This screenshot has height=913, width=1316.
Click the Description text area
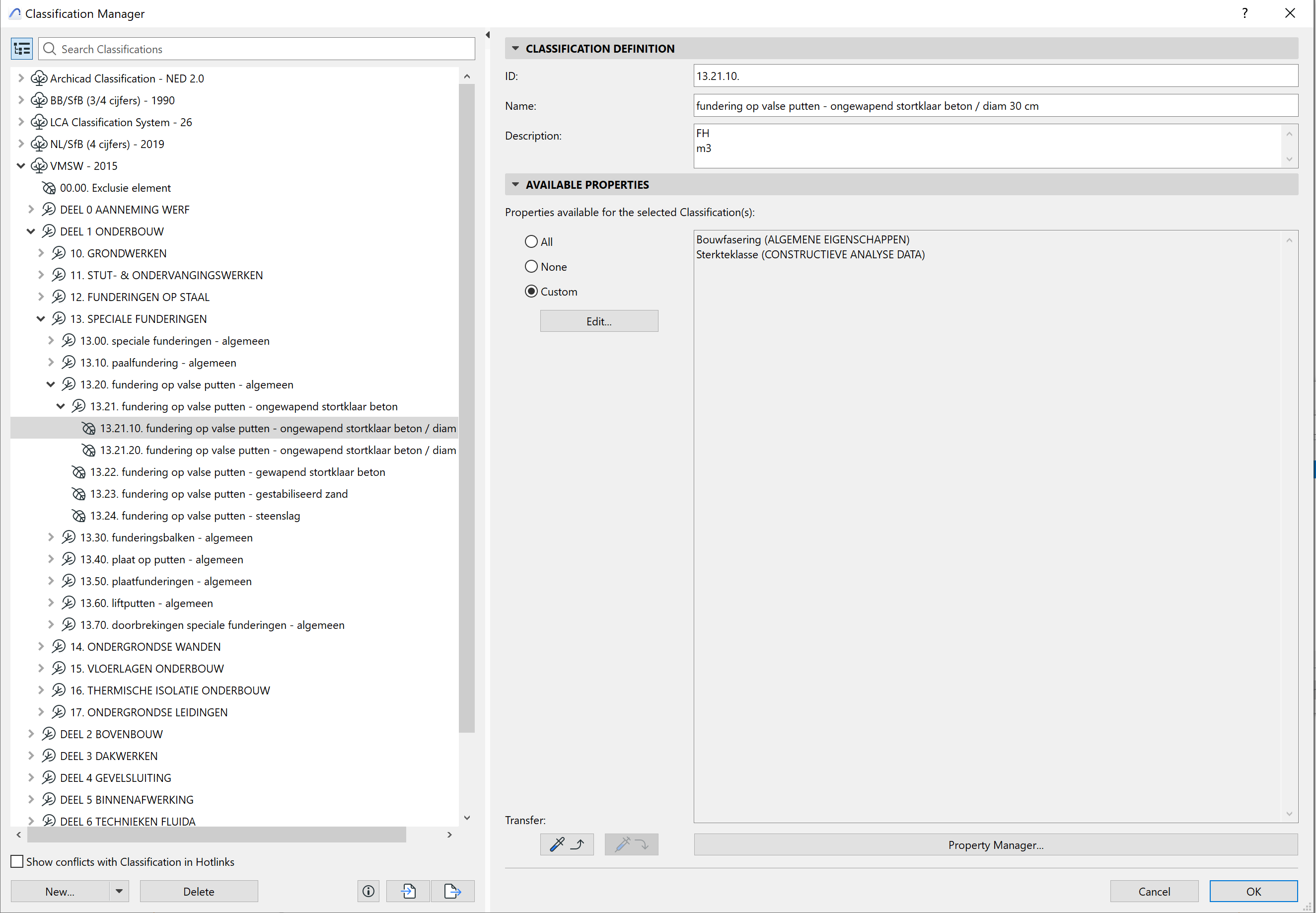tap(989, 146)
